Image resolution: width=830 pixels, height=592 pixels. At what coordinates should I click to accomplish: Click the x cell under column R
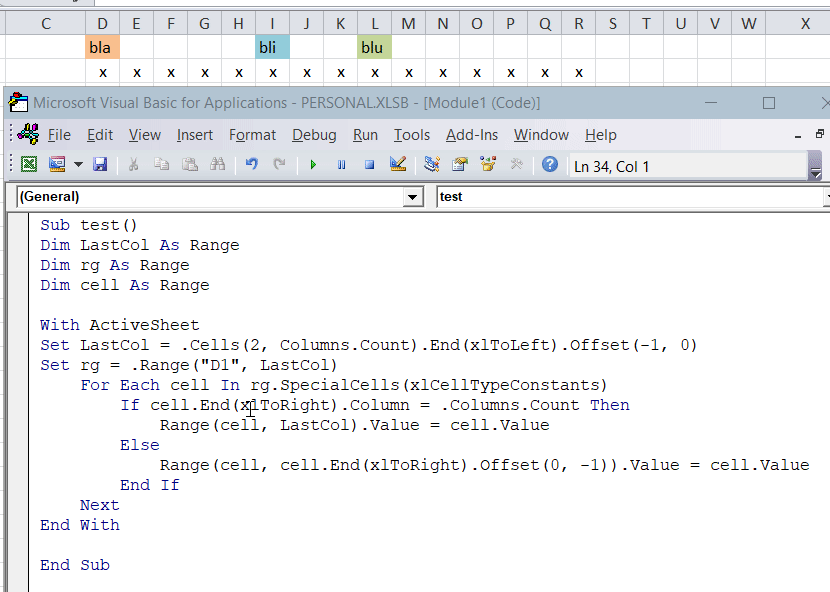coord(579,72)
